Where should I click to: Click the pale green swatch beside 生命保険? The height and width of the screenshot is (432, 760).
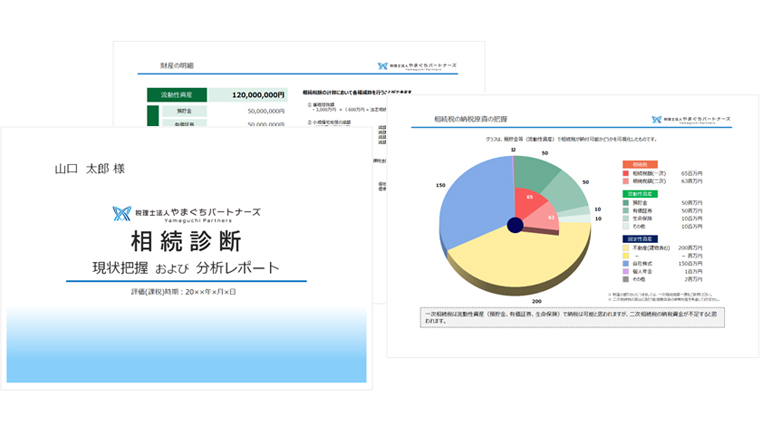626,218
